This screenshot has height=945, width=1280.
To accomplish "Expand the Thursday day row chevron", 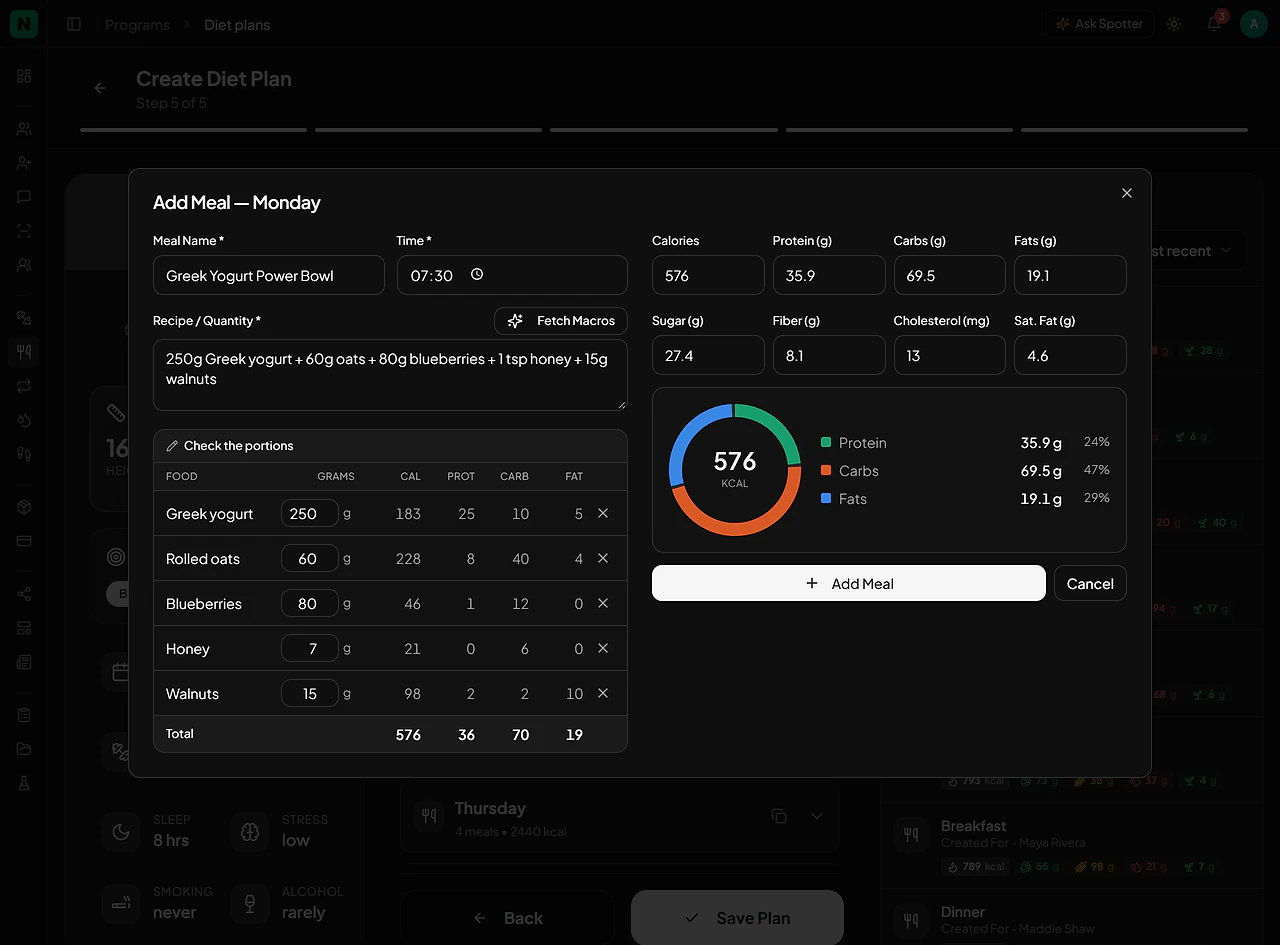I will tap(817, 816).
